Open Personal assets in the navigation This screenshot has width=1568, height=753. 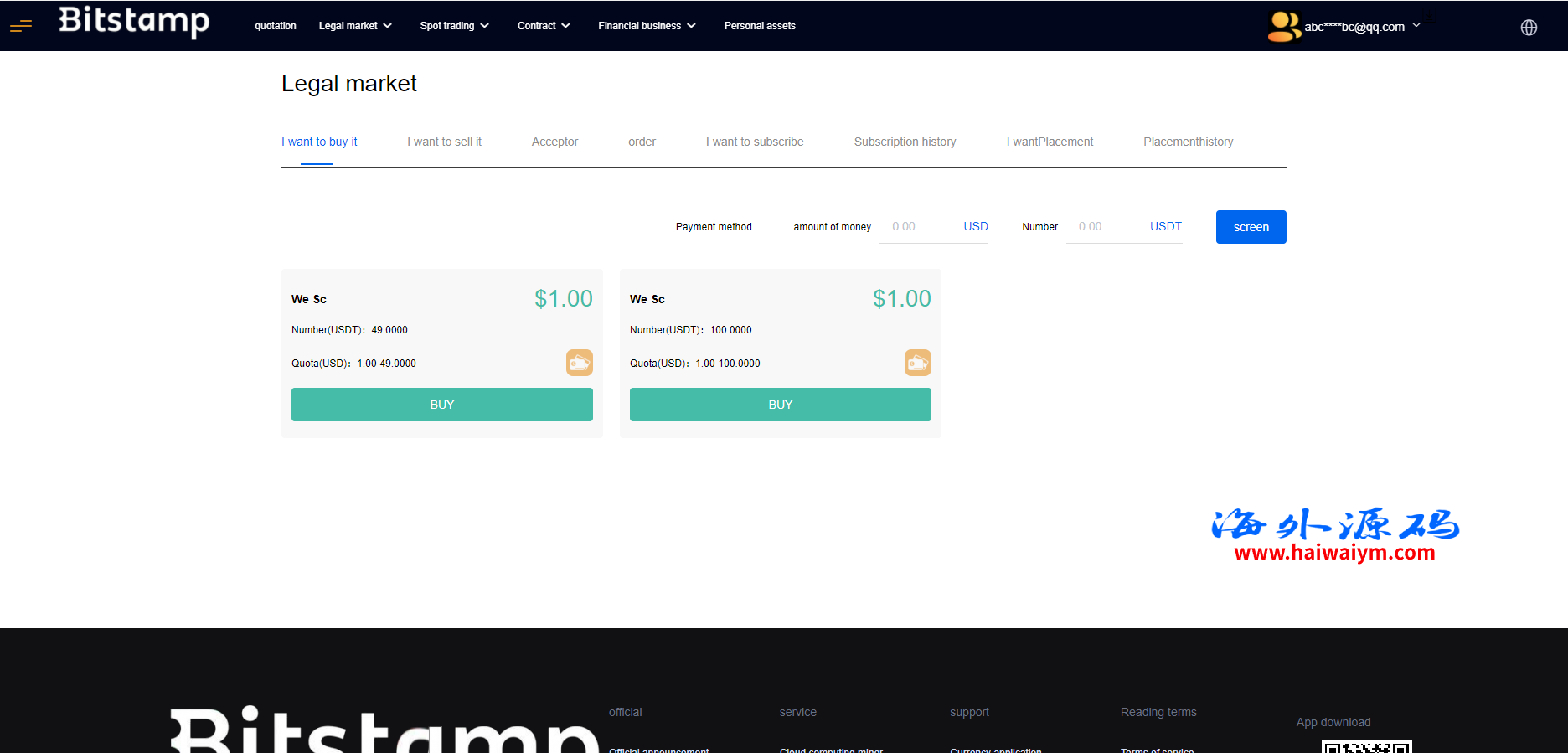point(759,26)
